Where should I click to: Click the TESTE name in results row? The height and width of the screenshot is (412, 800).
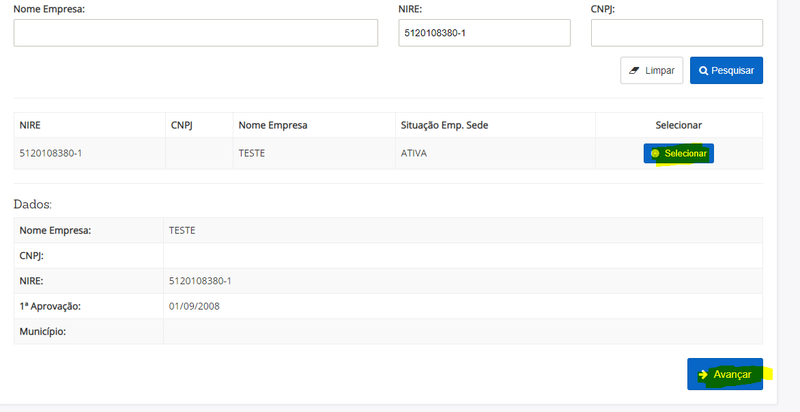(x=252, y=153)
